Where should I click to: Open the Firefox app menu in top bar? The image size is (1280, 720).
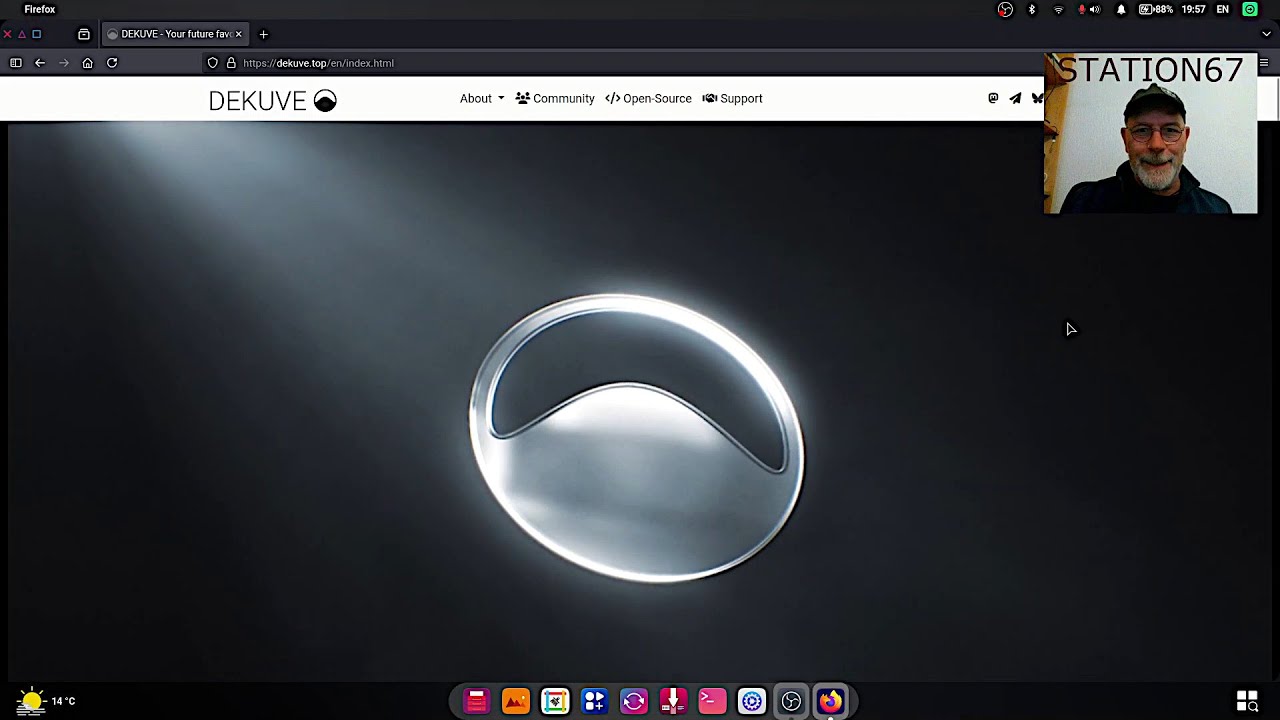[40, 9]
